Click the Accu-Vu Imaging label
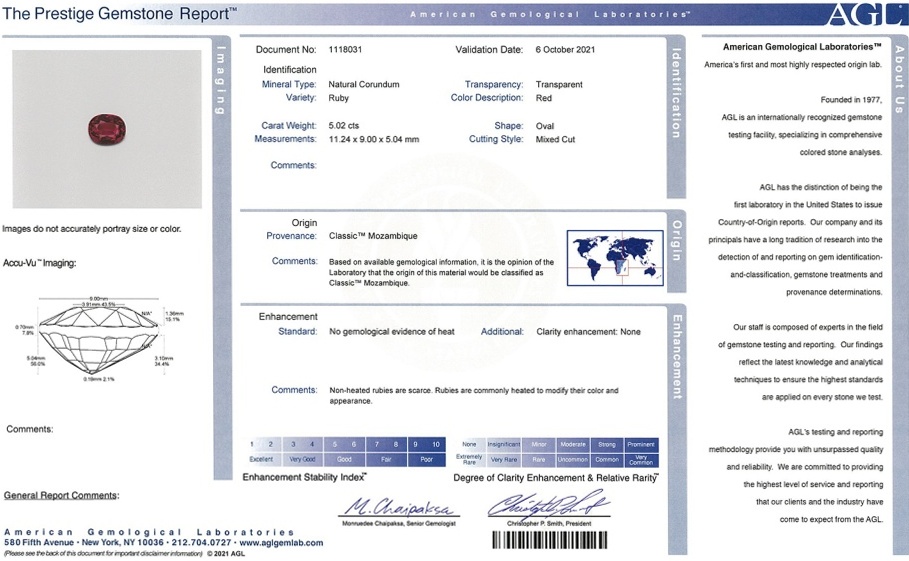Viewport: 909px width, 561px height. click(39, 263)
